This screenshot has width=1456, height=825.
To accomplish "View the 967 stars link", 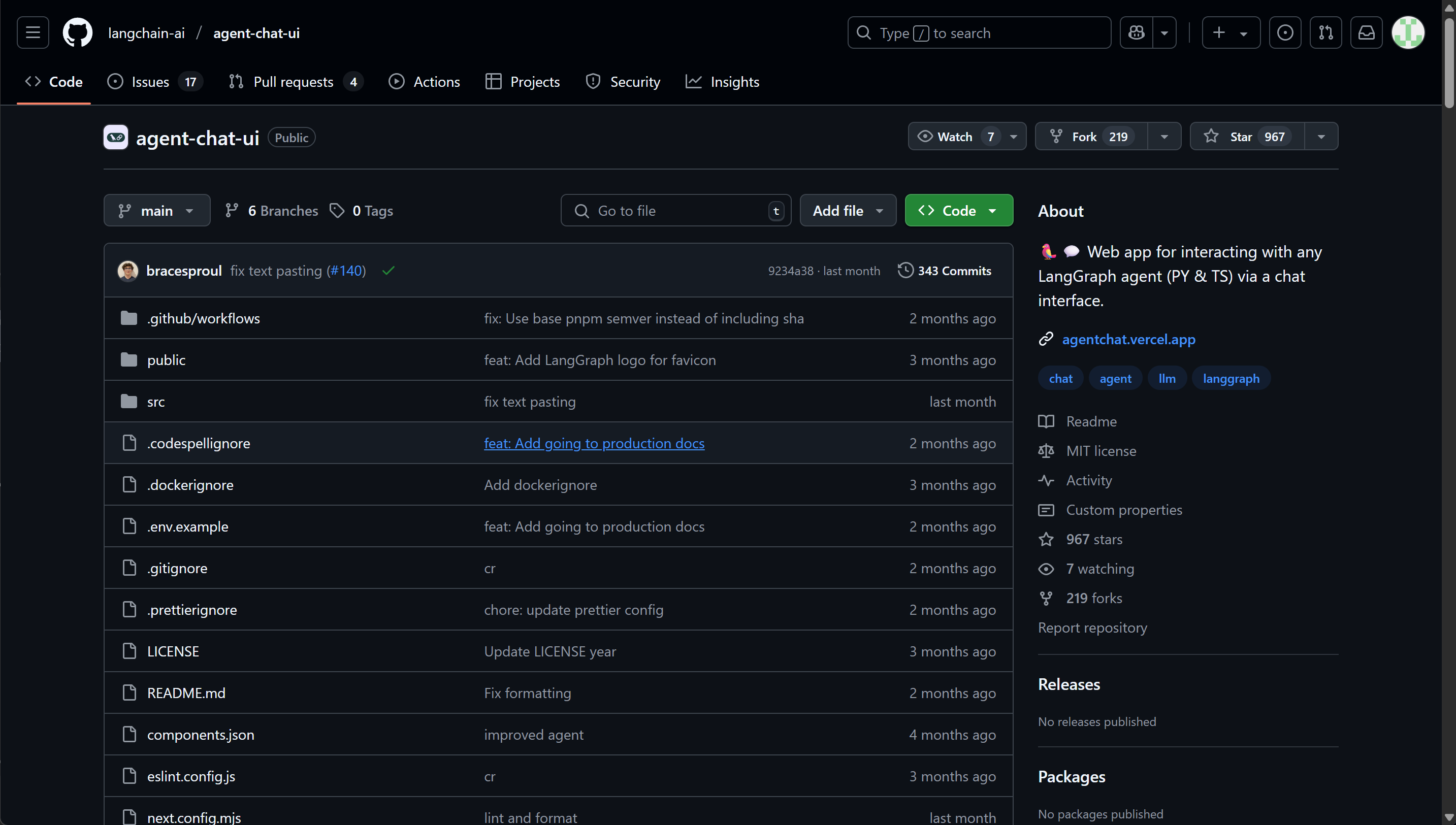I will (1080, 539).
